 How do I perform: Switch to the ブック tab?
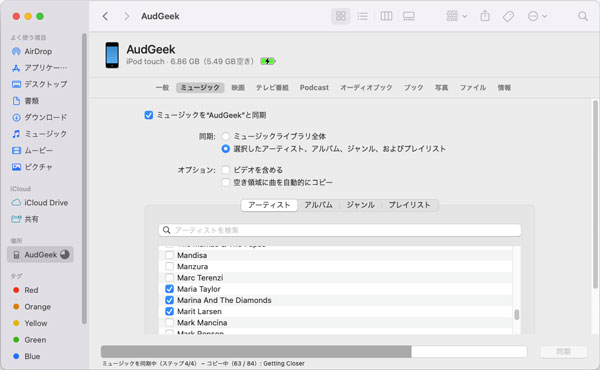tap(414, 88)
